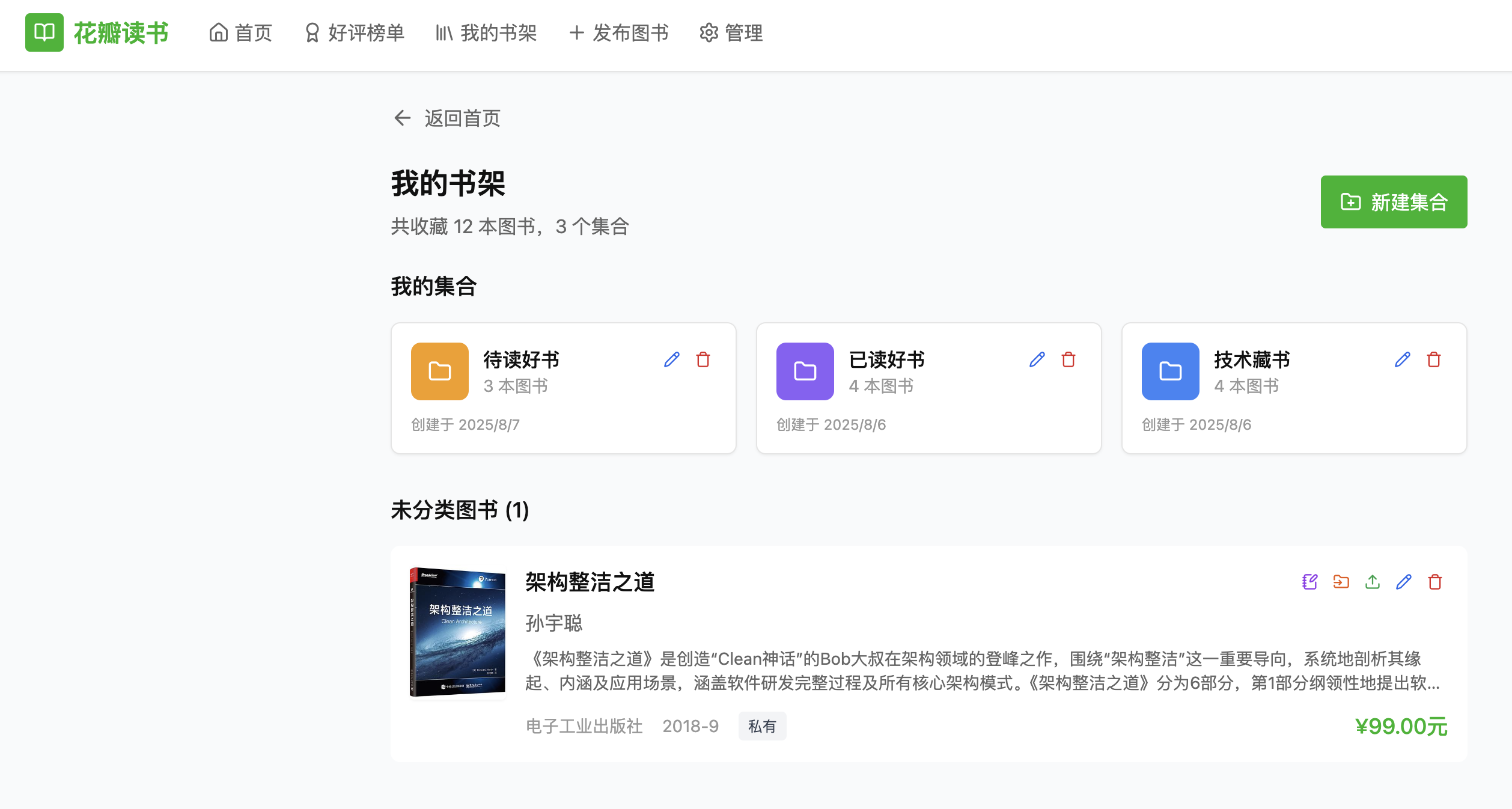The height and width of the screenshot is (809, 1512).
Task: Open the 技术藏书 blue folder icon
Action: pyautogui.click(x=1171, y=371)
